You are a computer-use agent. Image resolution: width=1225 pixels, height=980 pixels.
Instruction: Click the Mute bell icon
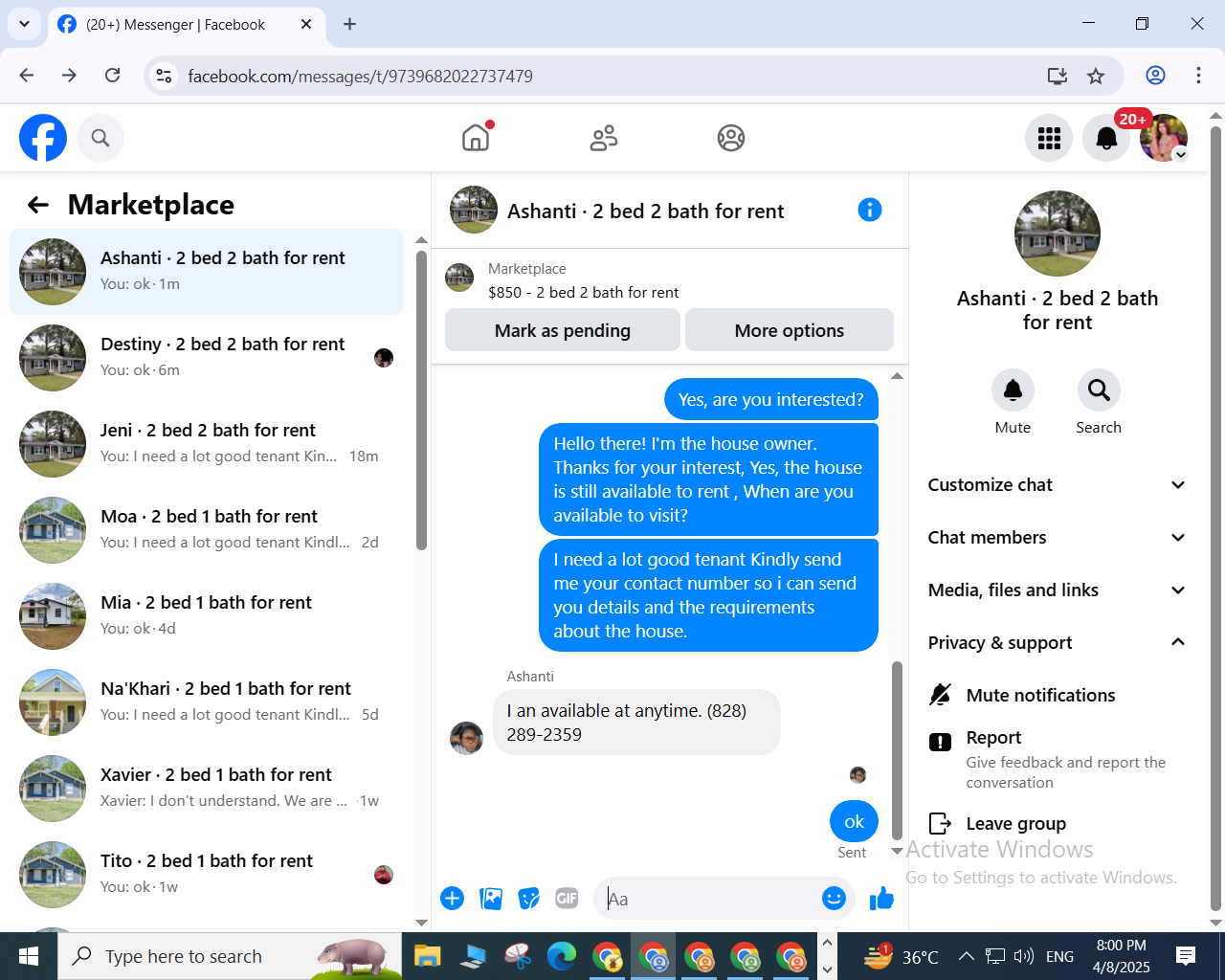1013,390
